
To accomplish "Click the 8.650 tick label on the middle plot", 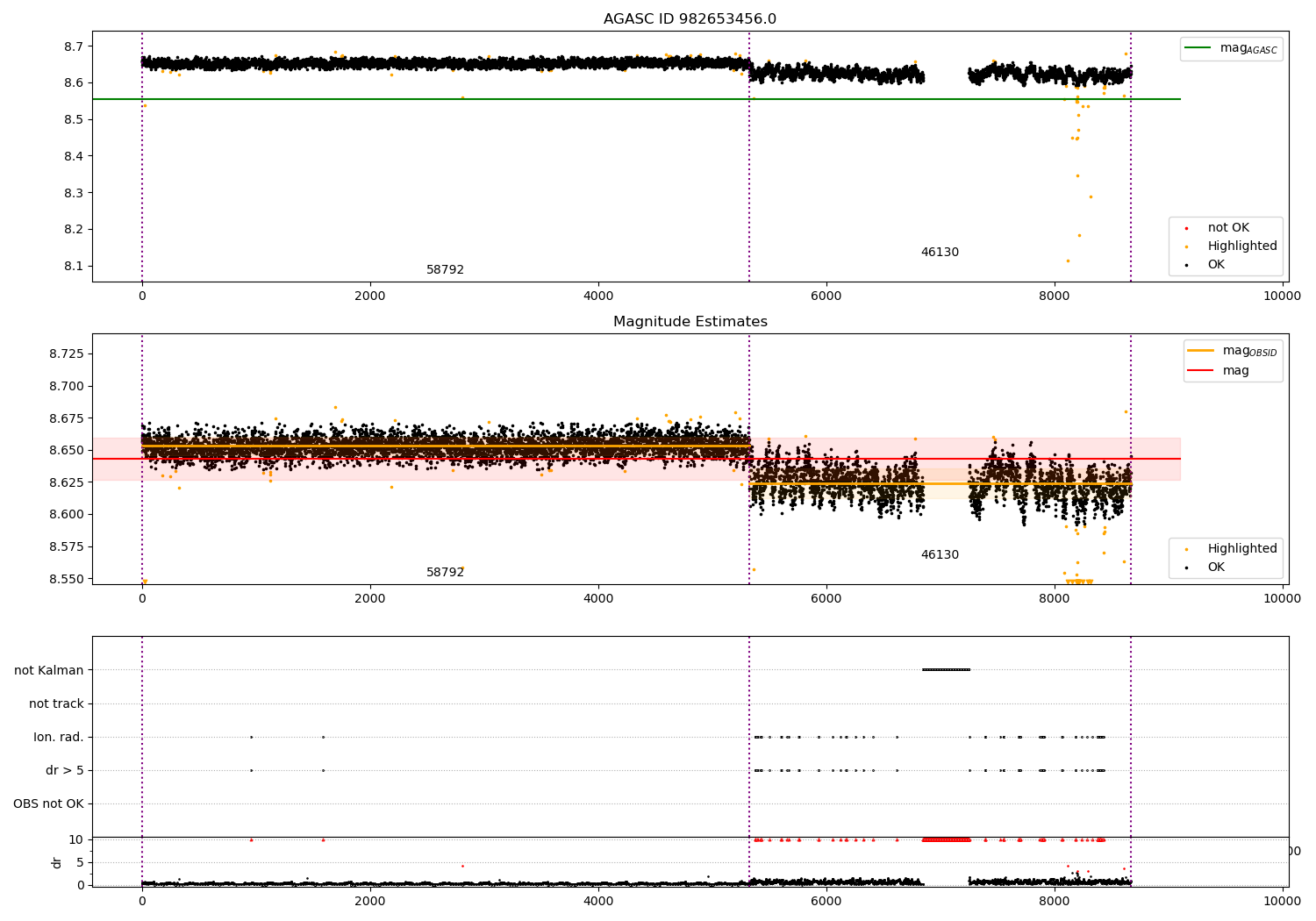I will pyautogui.click(x=67, y=450).
